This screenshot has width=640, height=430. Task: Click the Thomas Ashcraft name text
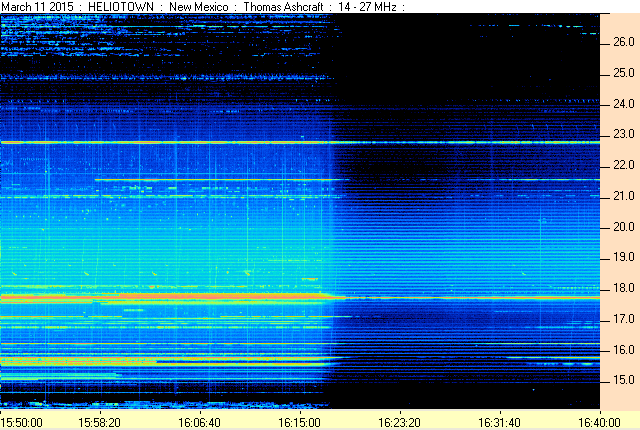[283, 7]
